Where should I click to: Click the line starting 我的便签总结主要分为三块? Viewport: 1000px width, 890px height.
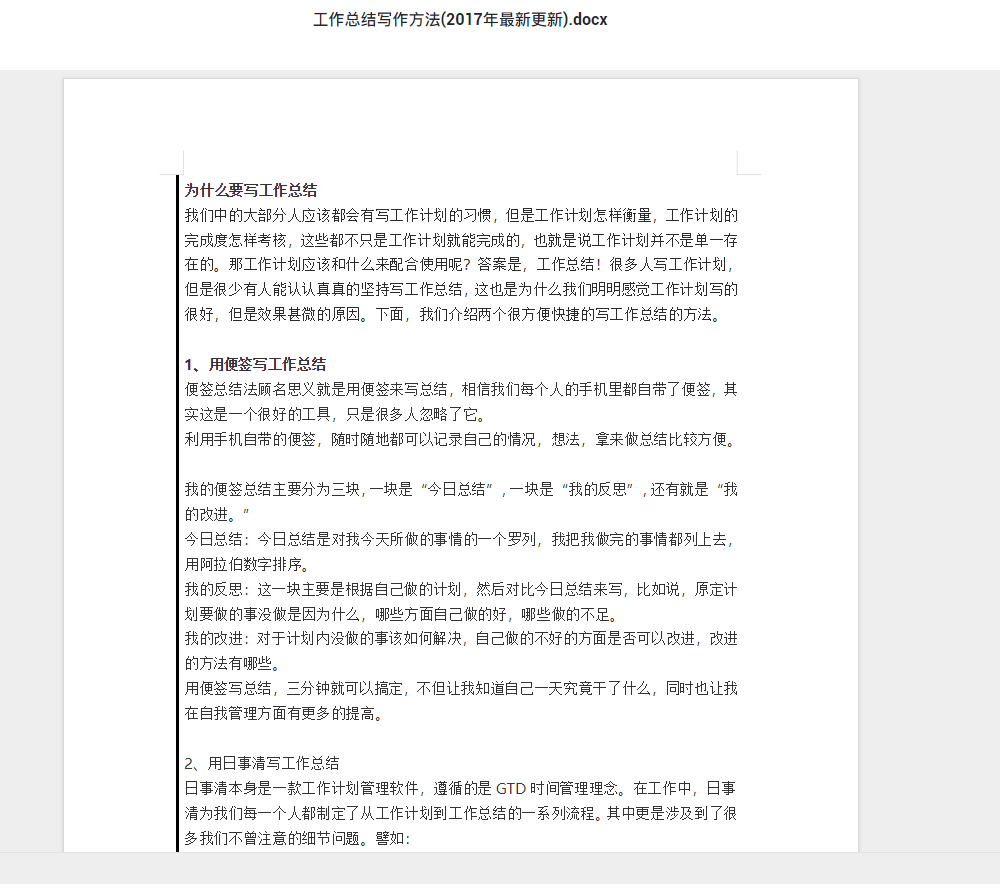[x=461, y=489]
